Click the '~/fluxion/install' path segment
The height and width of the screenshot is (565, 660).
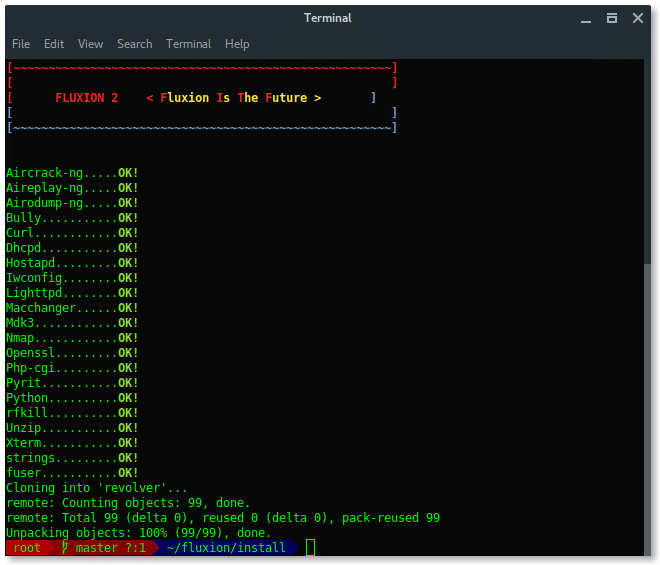tap(226, 548)
